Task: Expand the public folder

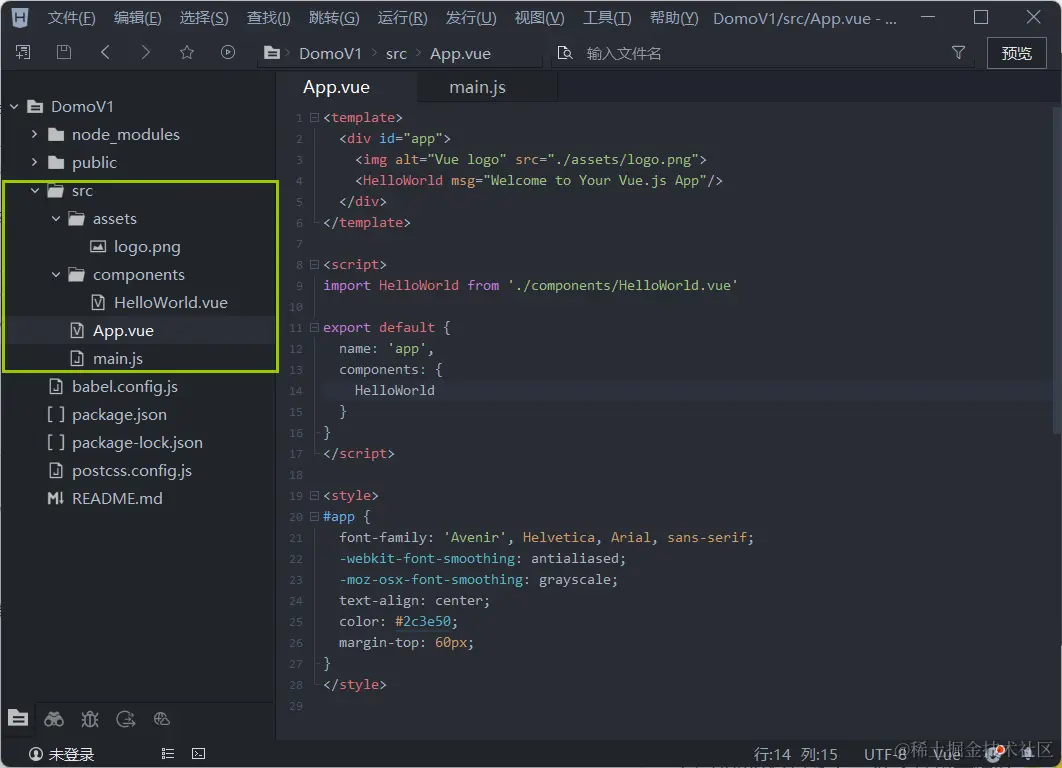Action: [35, 163]
